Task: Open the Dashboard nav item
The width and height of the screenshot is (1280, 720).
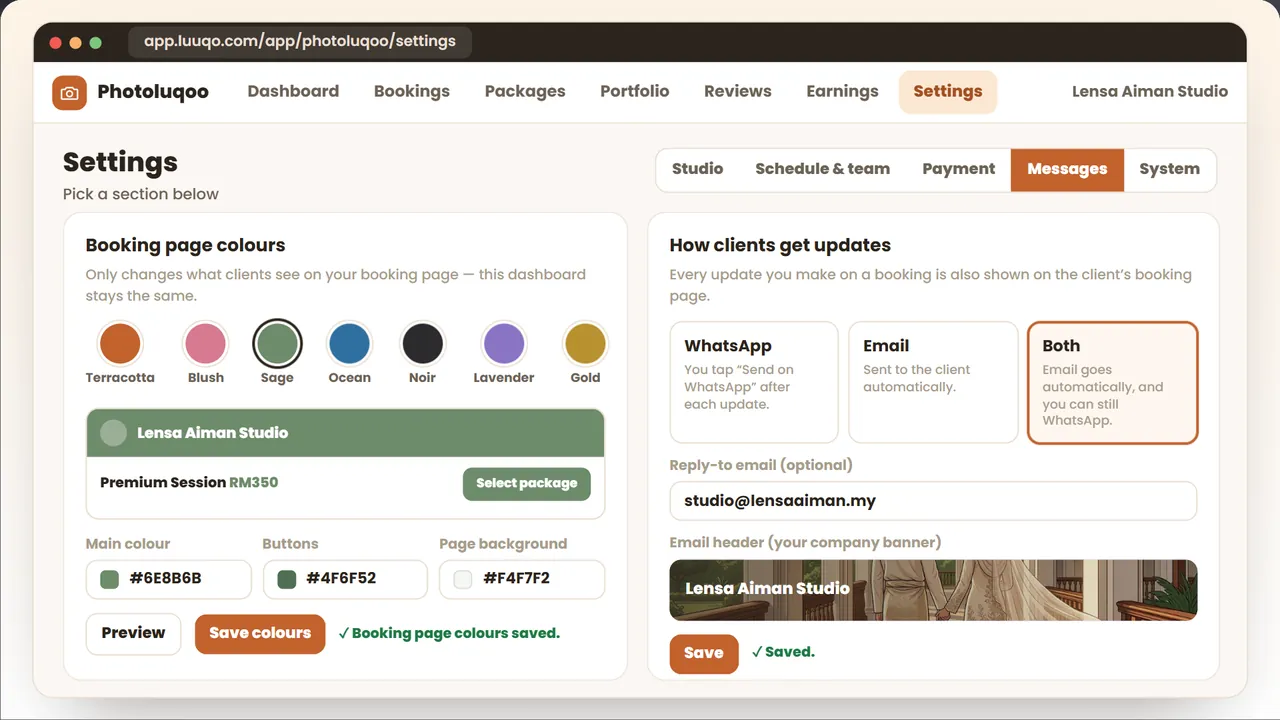Action: (293, 91)
